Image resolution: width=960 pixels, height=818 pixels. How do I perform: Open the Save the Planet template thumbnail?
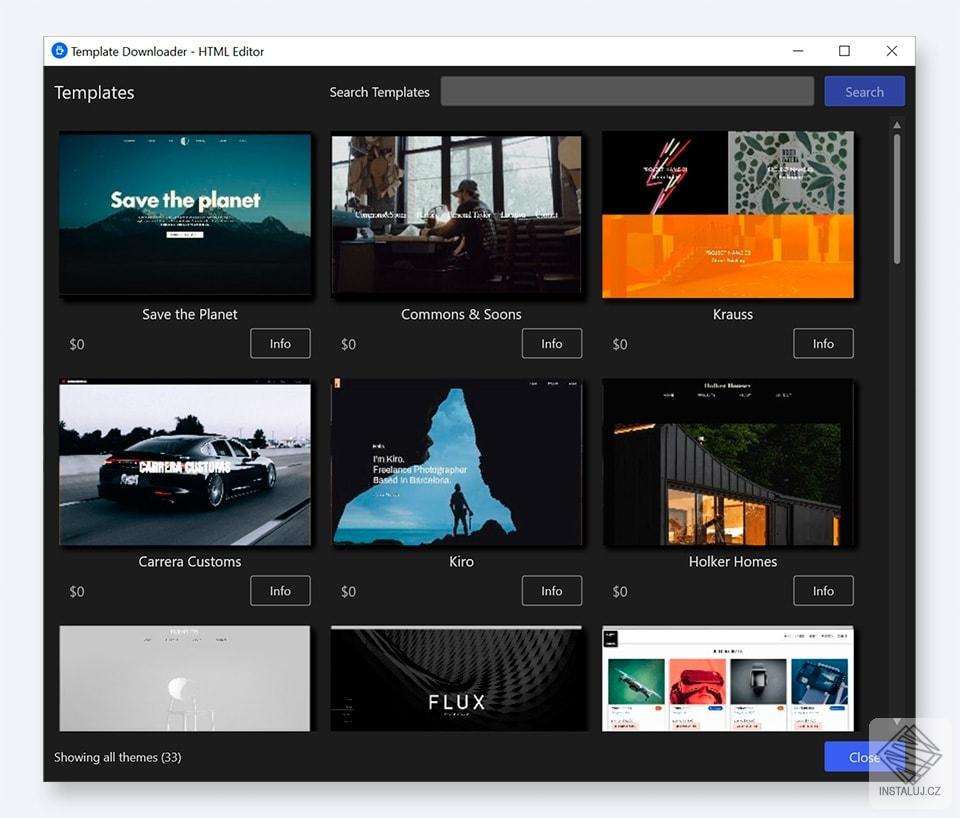pos(185,214)
